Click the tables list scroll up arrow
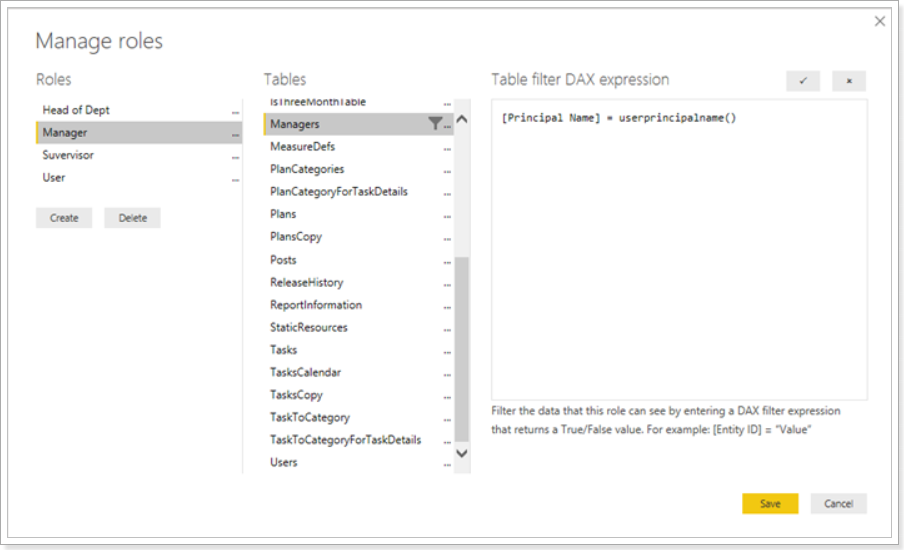Image resolution: width=904 pixels, height=550 pixels. 462,119
